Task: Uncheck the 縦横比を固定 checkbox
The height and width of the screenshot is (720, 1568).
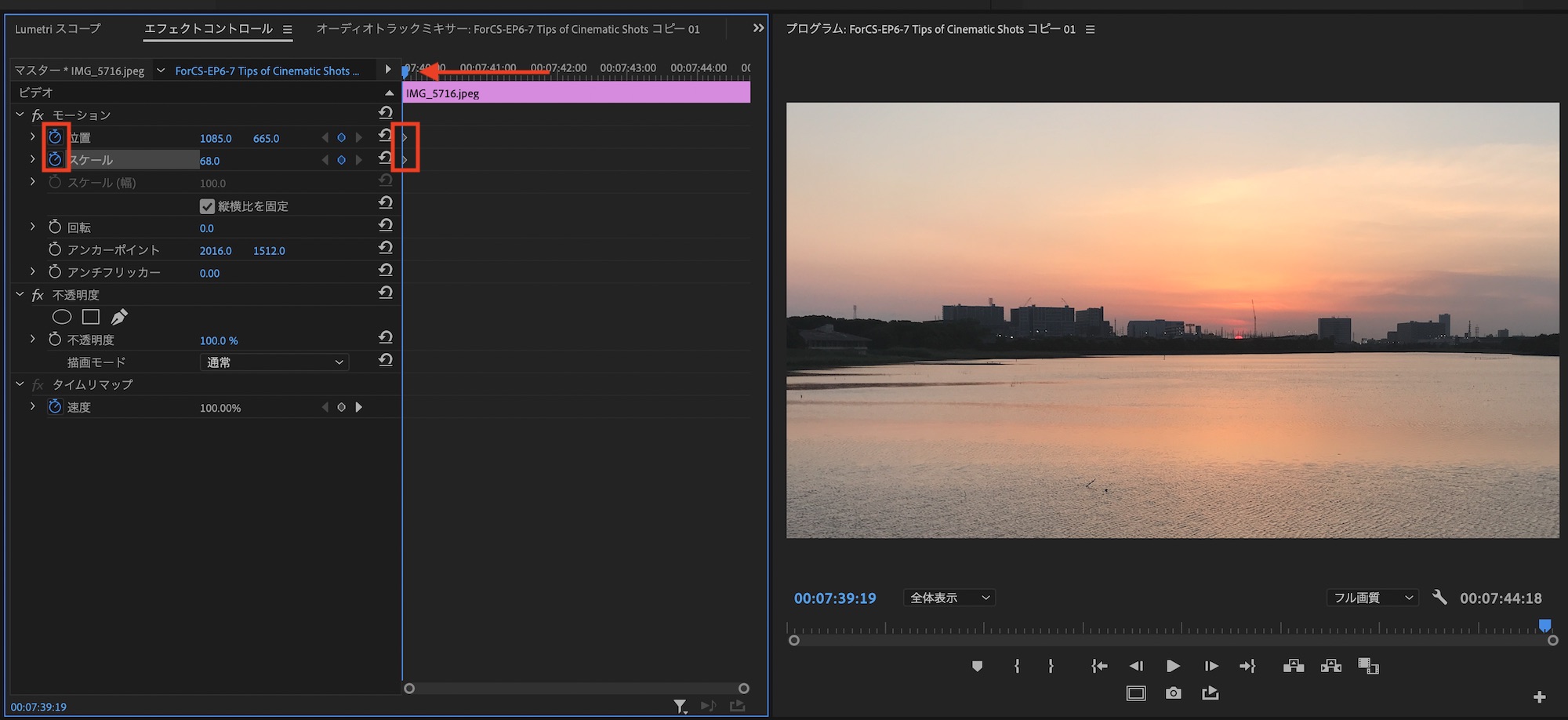Action: (207, 206)
